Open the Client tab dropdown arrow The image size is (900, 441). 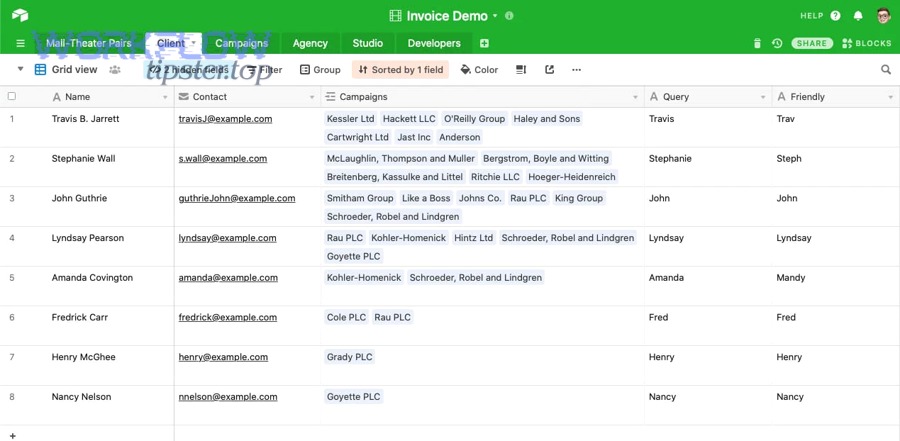(193, 42)
